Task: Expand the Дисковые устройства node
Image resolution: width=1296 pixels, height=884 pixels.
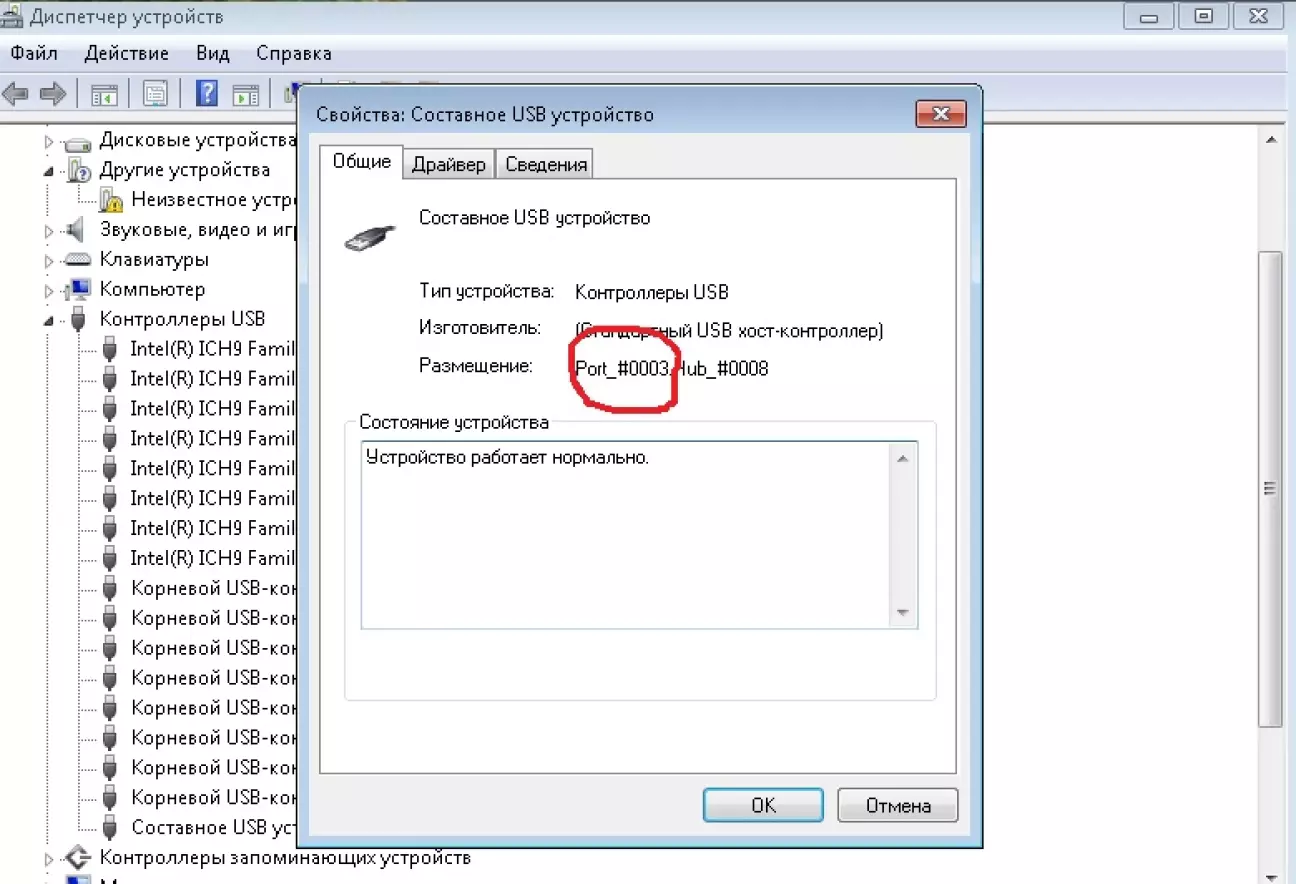Action: point(49,141)
